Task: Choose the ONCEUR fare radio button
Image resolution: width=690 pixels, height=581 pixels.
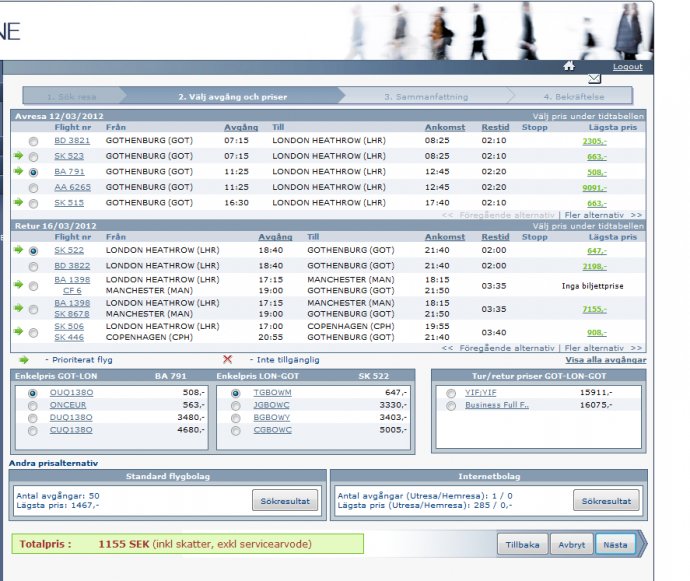Action: tap(34, 406)
